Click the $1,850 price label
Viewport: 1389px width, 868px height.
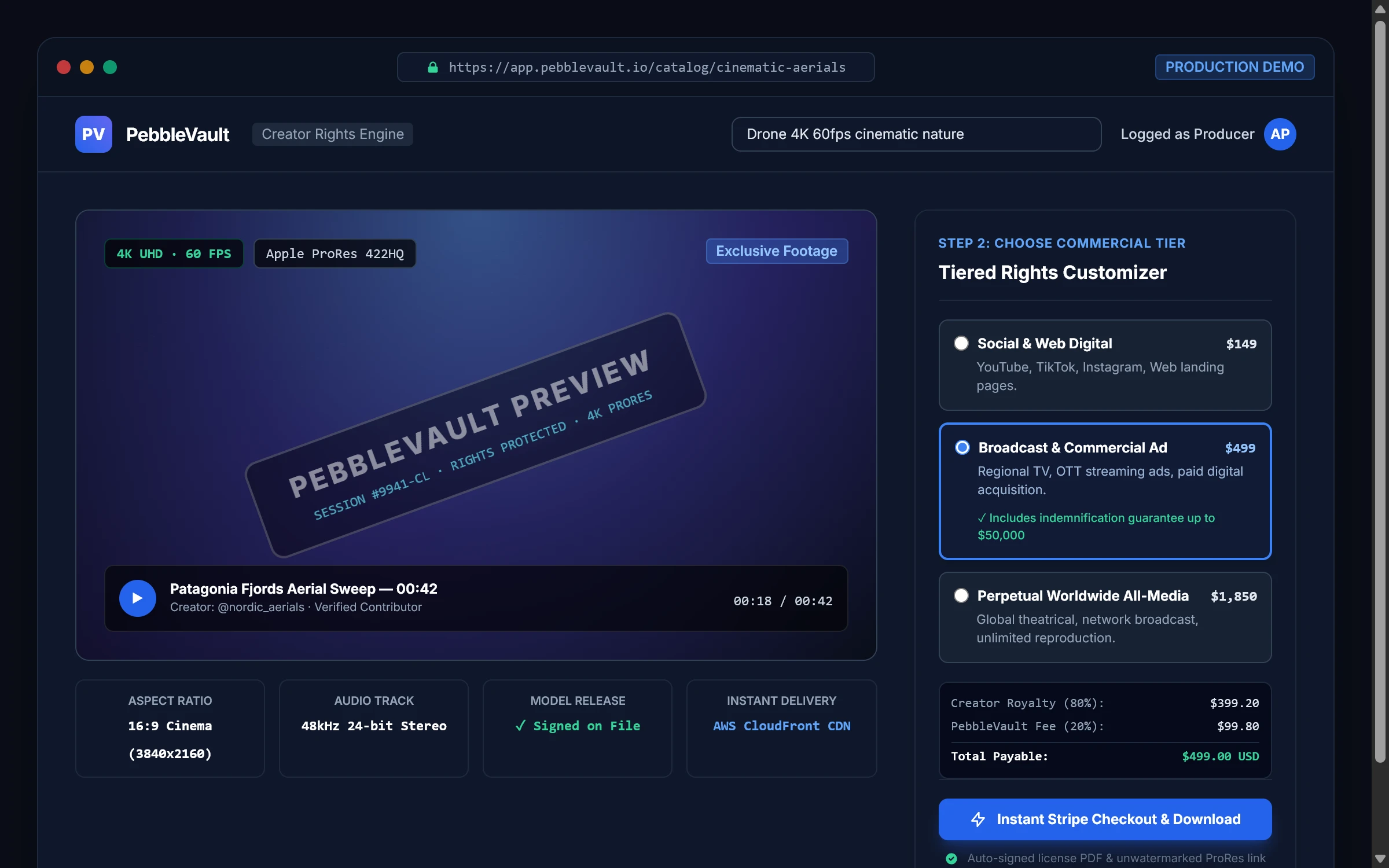tap(1233, 596)
